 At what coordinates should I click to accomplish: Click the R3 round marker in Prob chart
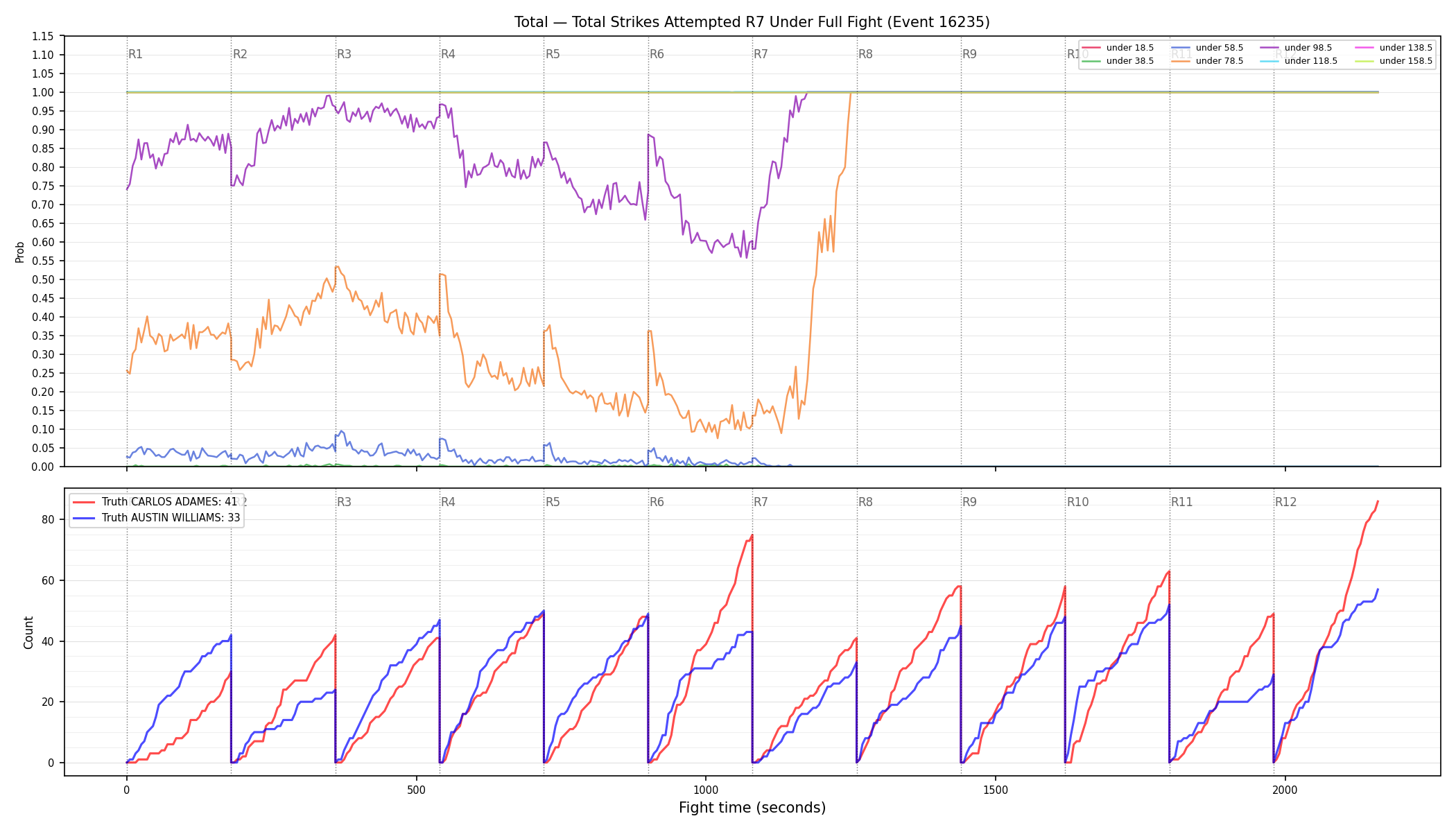(344, 54)
